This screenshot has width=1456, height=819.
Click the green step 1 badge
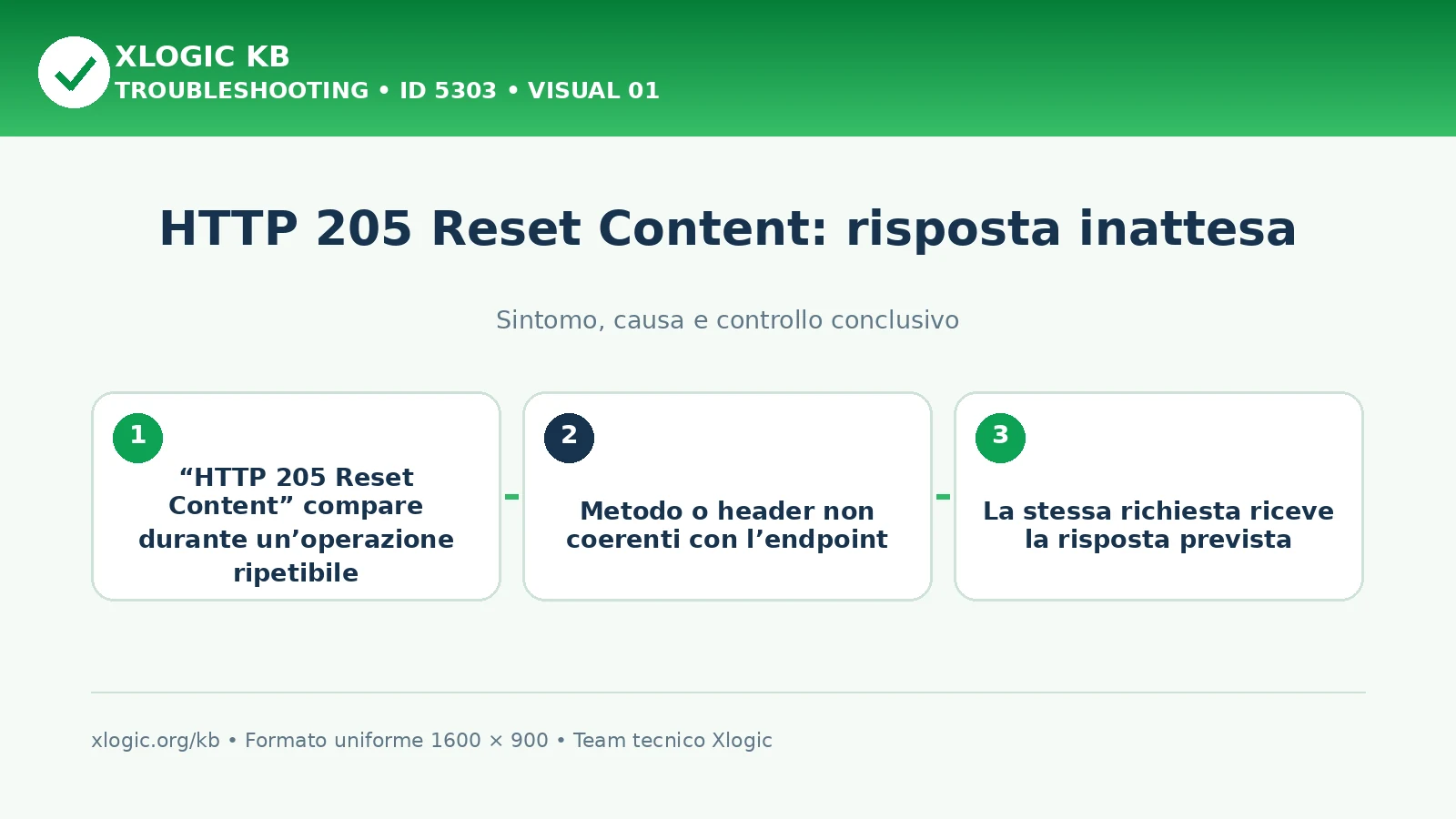(137, 438)
